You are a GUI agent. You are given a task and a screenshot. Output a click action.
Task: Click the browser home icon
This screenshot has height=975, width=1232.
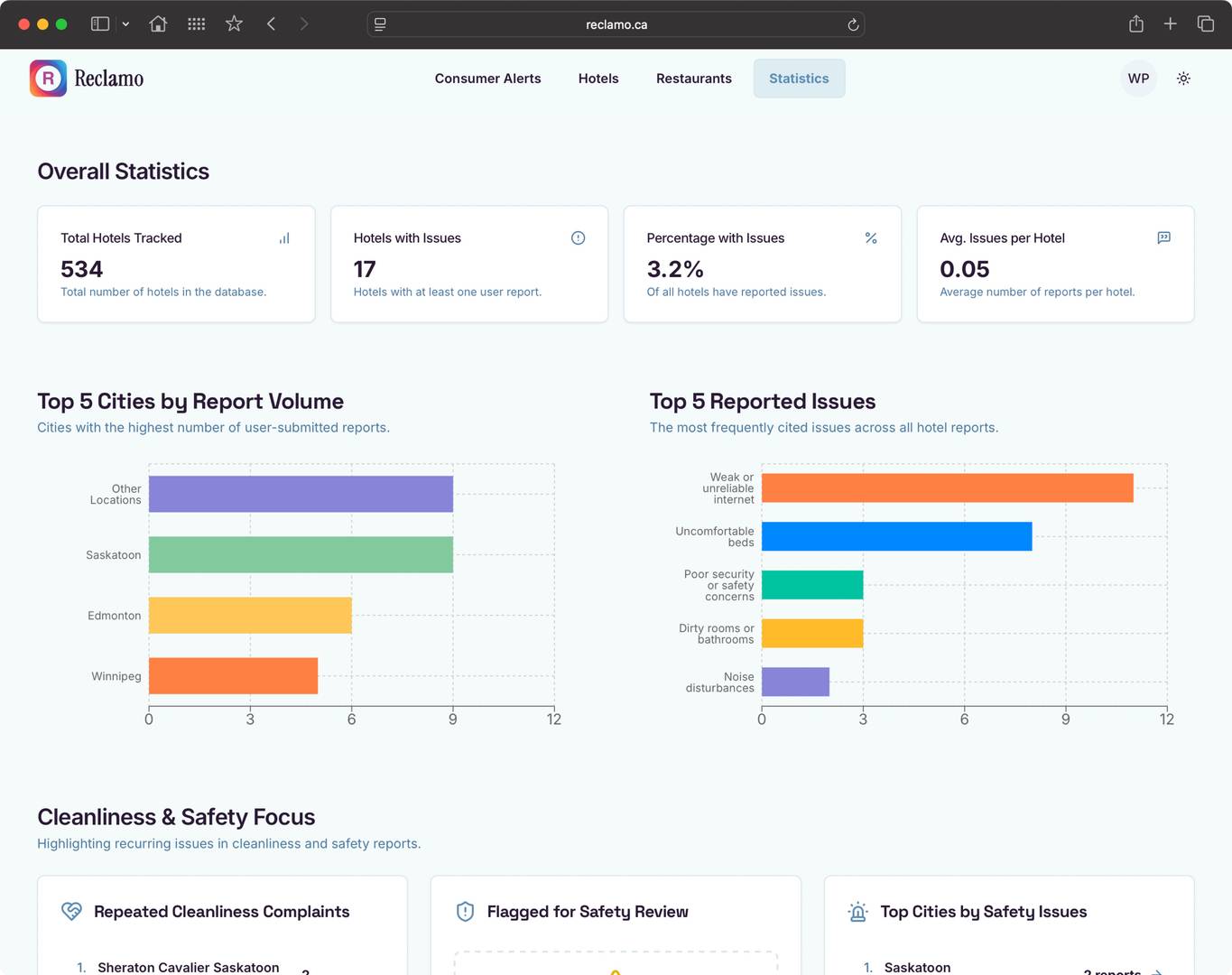(x=158, y=24)
